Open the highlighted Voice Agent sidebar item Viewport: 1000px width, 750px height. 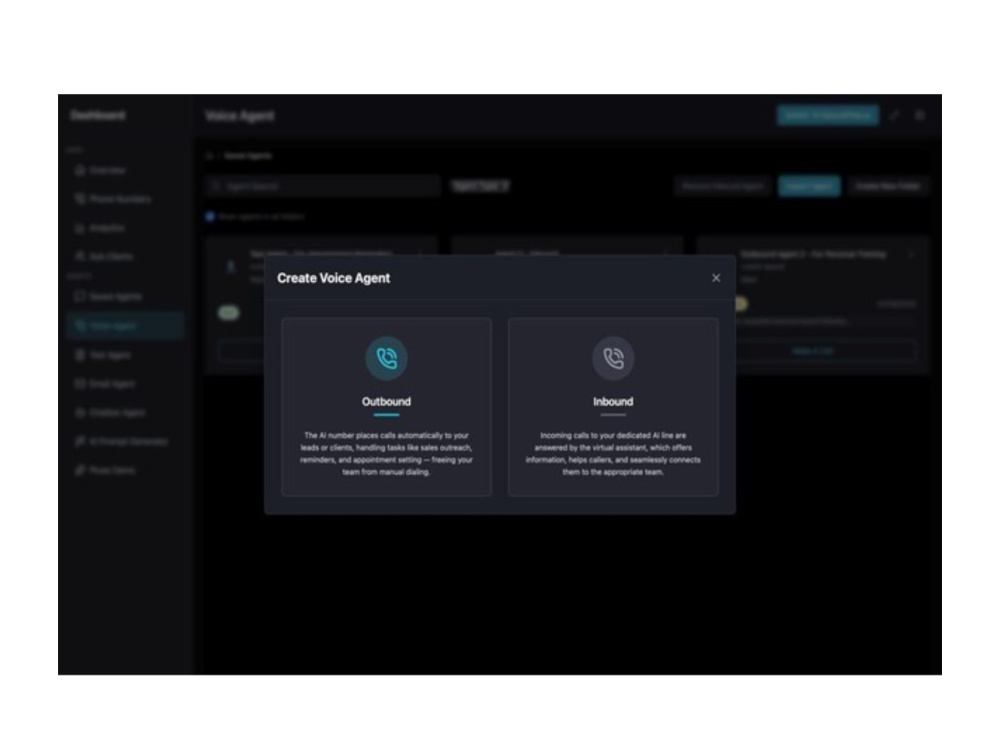click(x=125, y=325)
